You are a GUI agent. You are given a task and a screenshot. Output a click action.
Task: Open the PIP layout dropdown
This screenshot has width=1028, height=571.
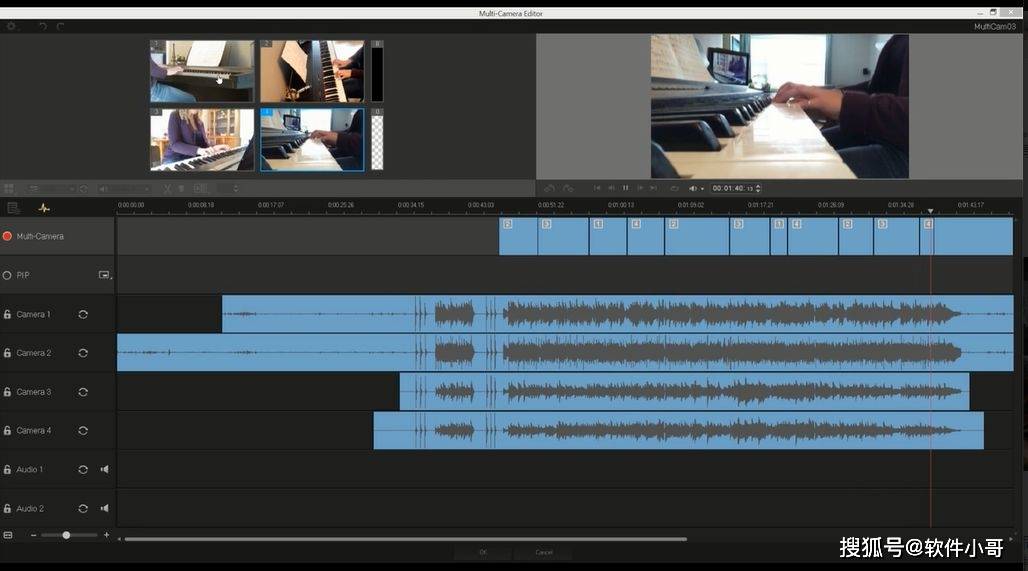(x=104, y=275)
